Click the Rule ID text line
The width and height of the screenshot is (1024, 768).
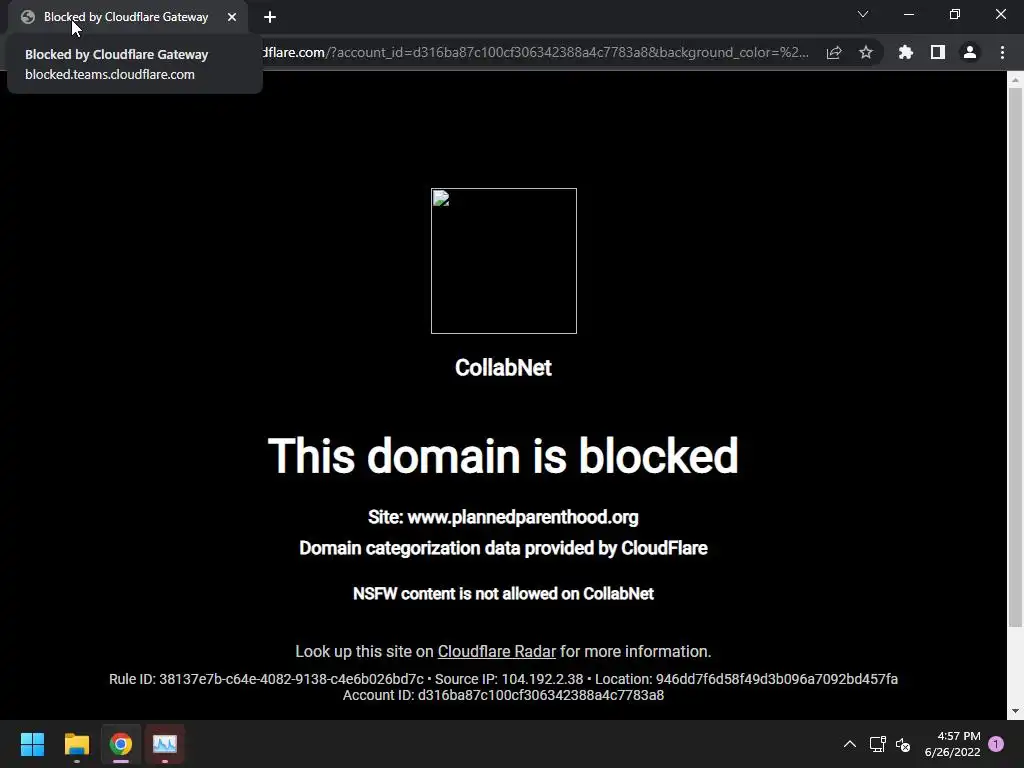tap(503, 679)
